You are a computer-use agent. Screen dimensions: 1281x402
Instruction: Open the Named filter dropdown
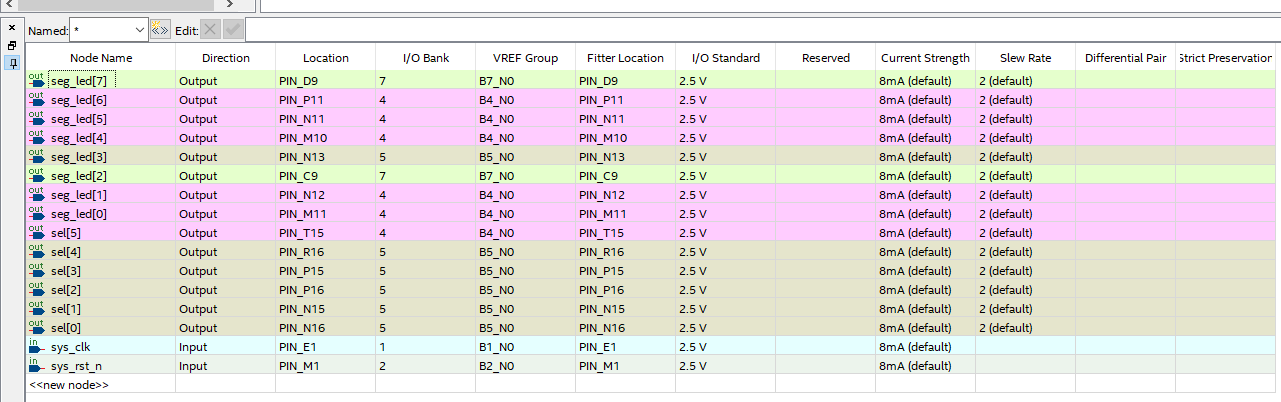[138, 31]
